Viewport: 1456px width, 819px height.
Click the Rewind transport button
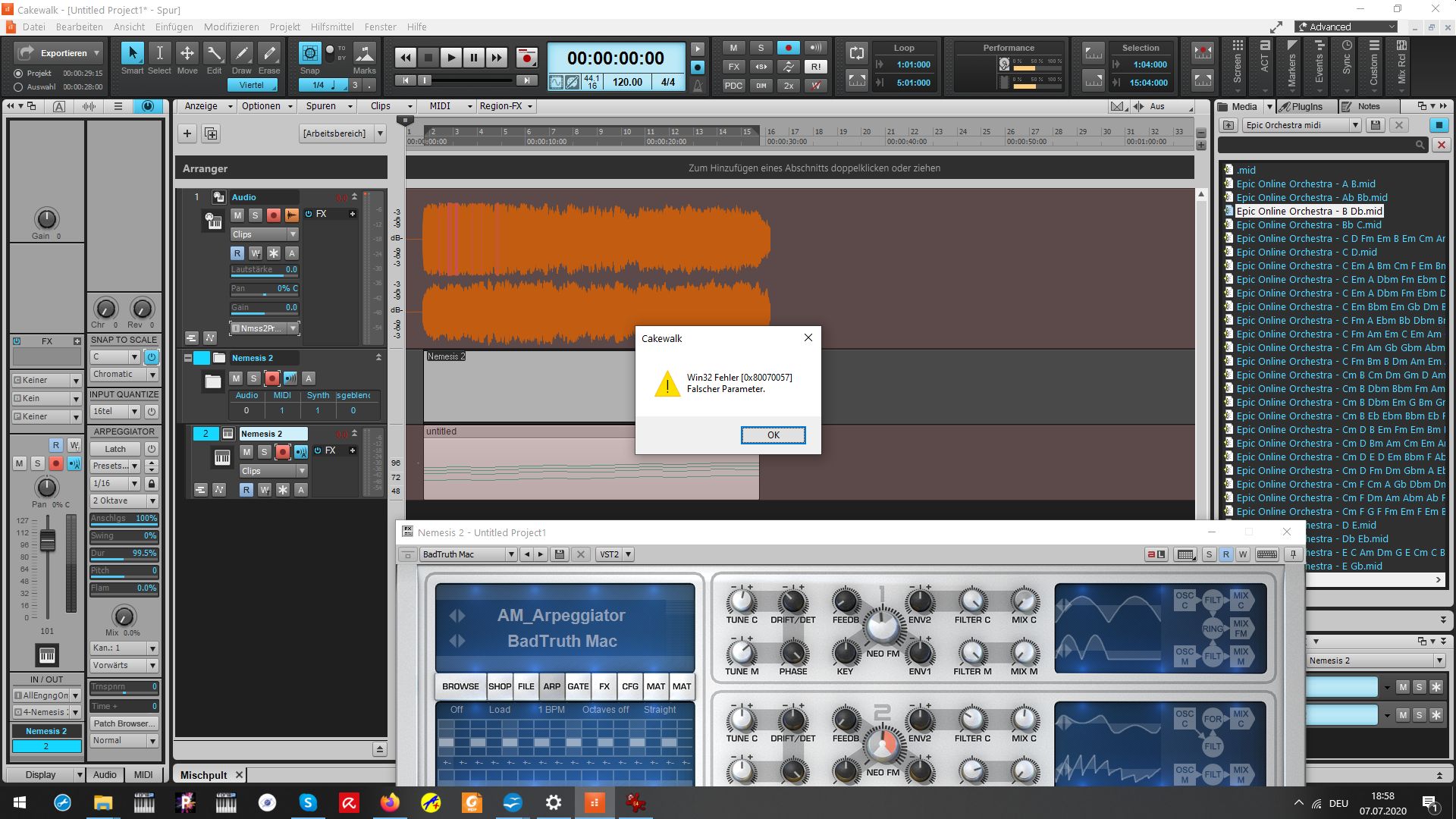[x=406, y=58]
